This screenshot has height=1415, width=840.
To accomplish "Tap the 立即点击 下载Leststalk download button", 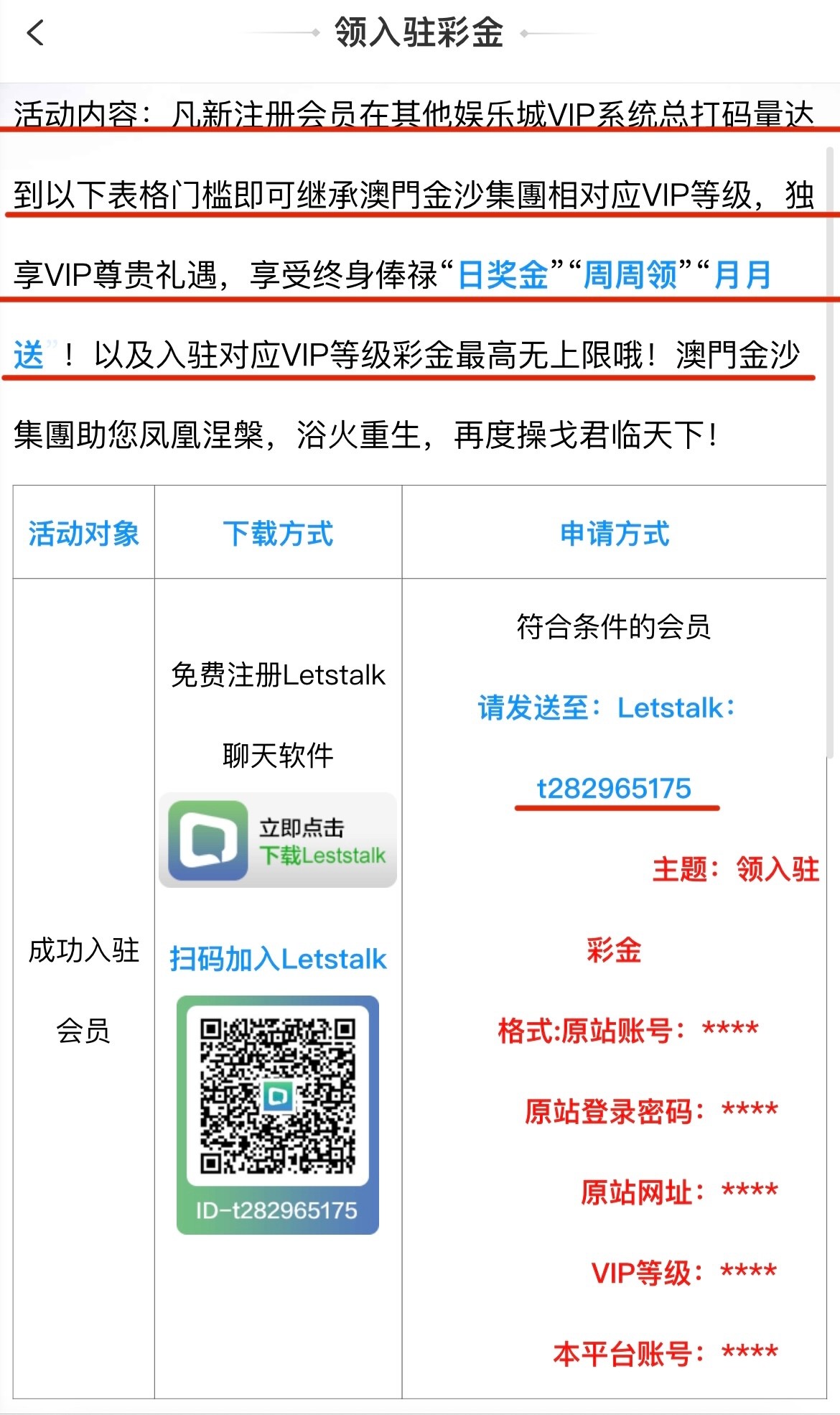I will pyautogui.click(x=278, y=840).
